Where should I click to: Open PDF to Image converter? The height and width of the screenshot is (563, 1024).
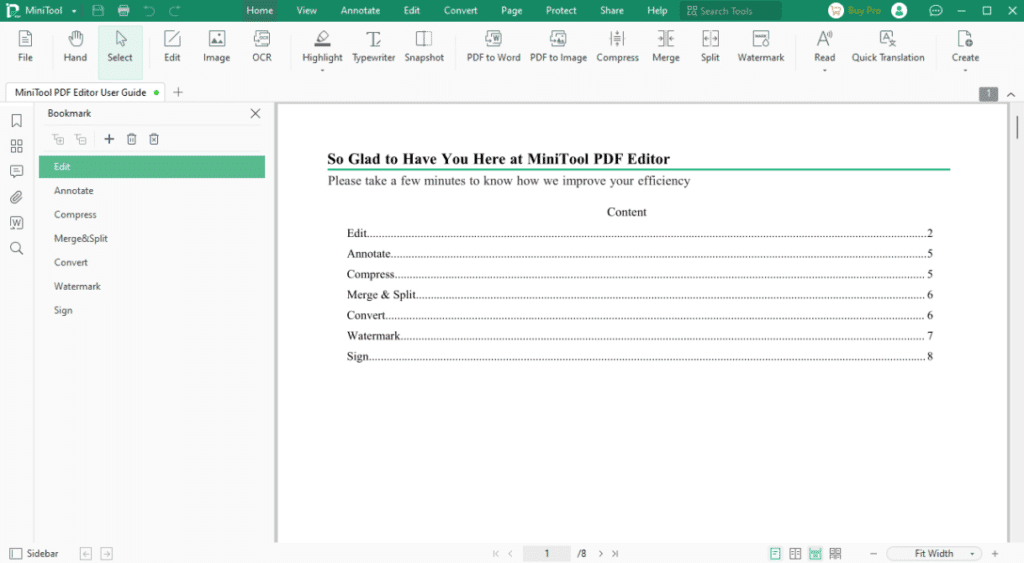[558, 46]
